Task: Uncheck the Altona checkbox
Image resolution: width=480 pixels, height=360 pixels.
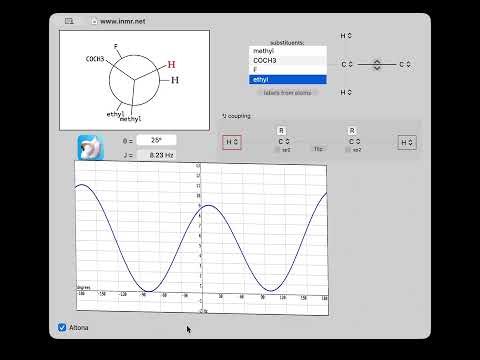Action: 62,327
